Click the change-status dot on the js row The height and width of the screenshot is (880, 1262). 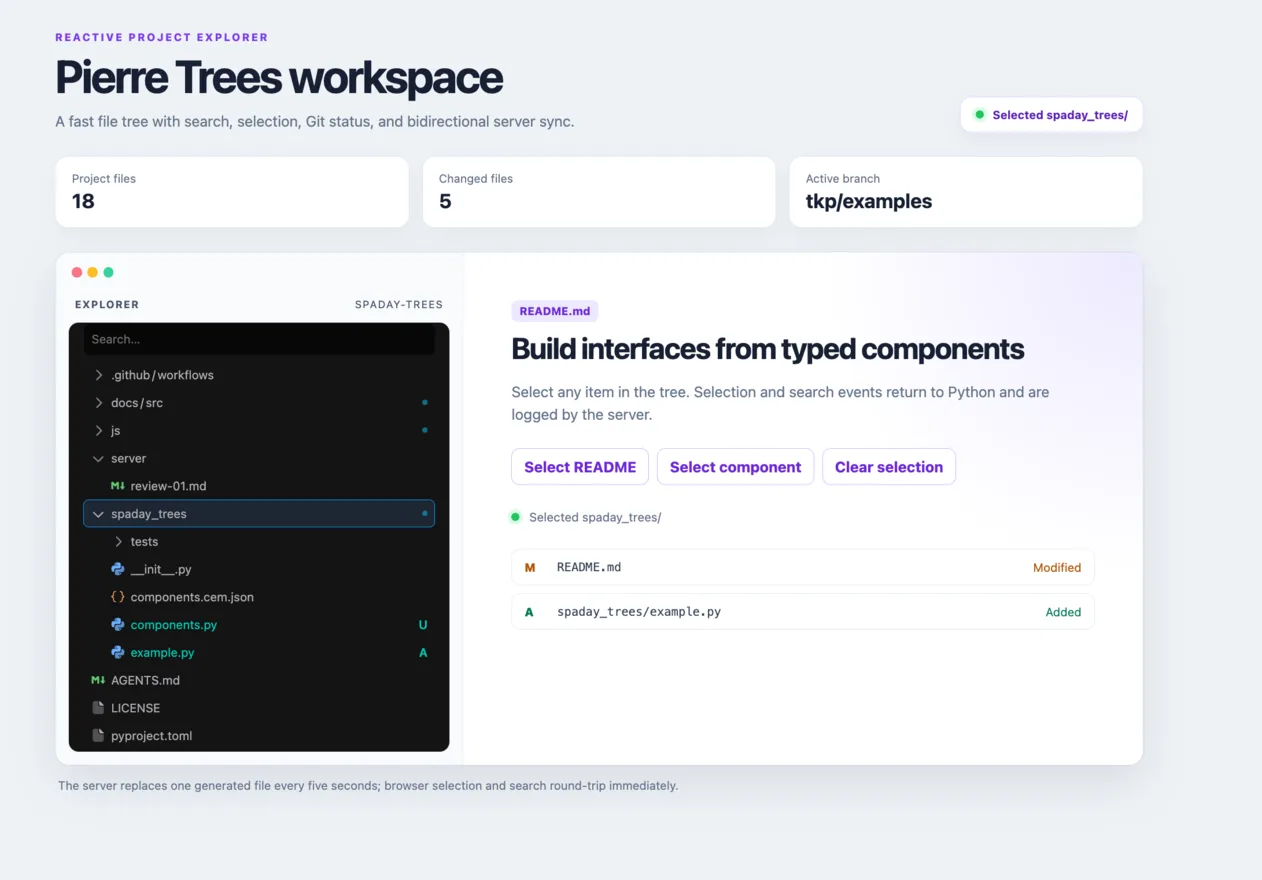[x=425, y=430]
